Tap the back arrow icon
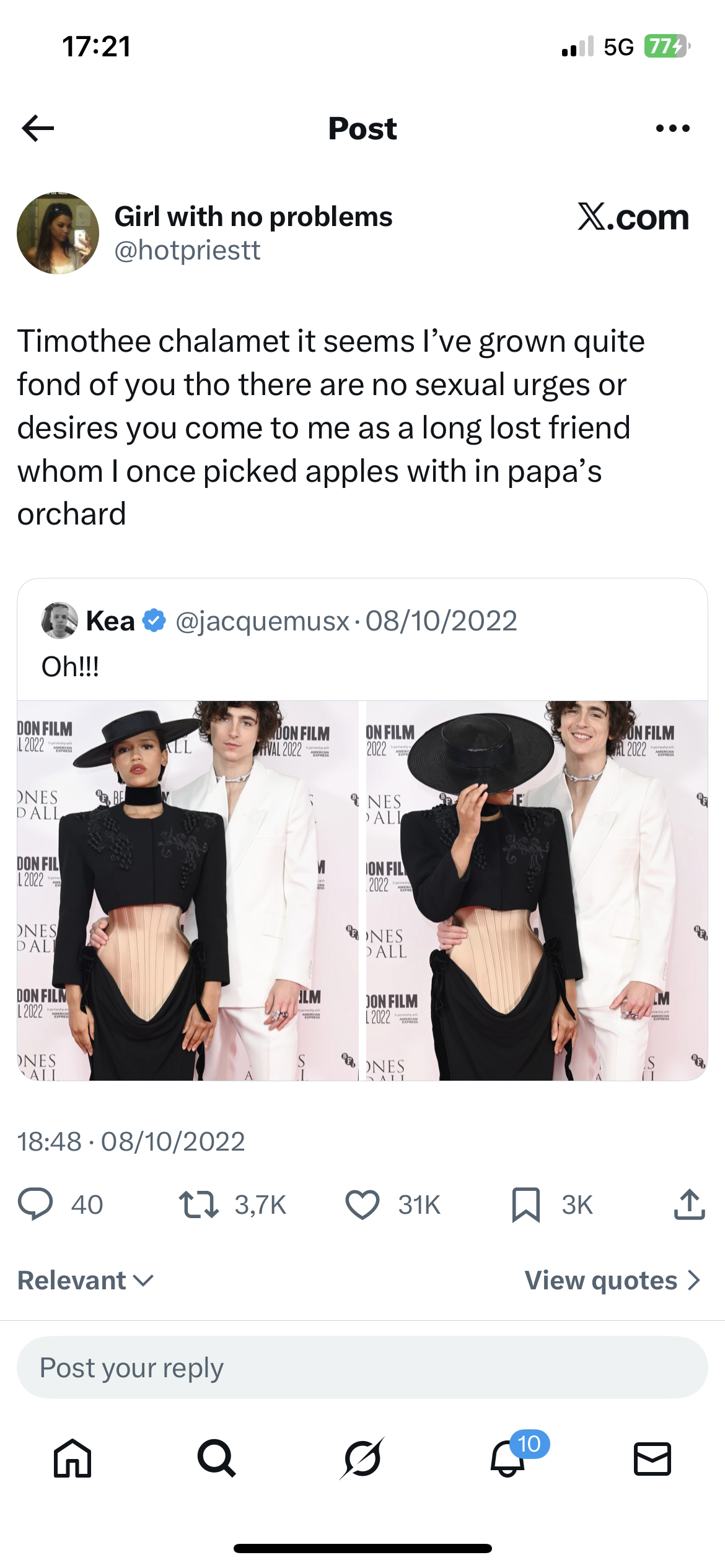 coord(38,128)
